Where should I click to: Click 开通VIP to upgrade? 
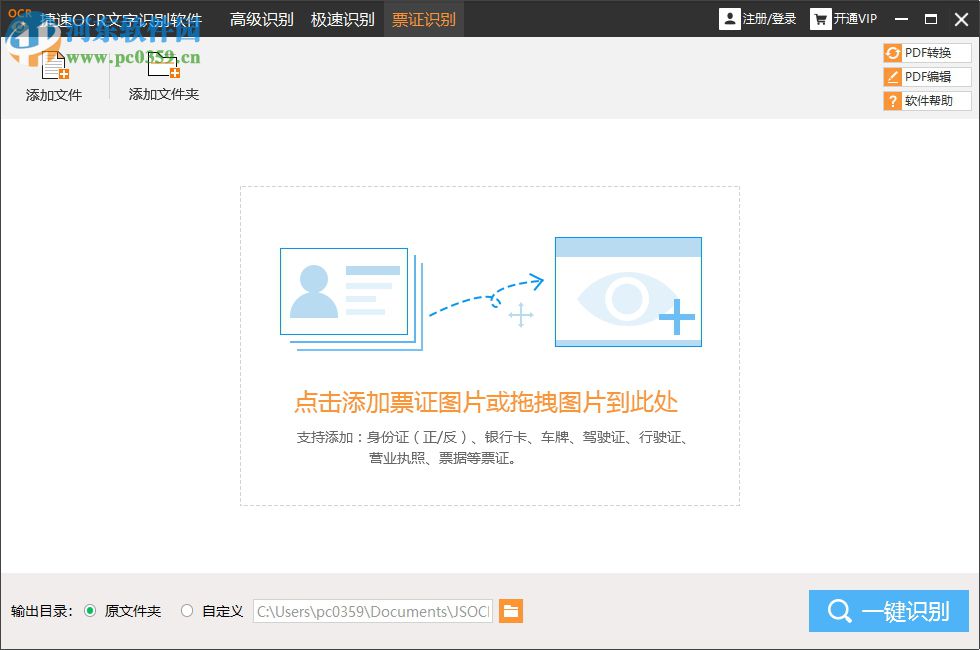coord(856,18)
